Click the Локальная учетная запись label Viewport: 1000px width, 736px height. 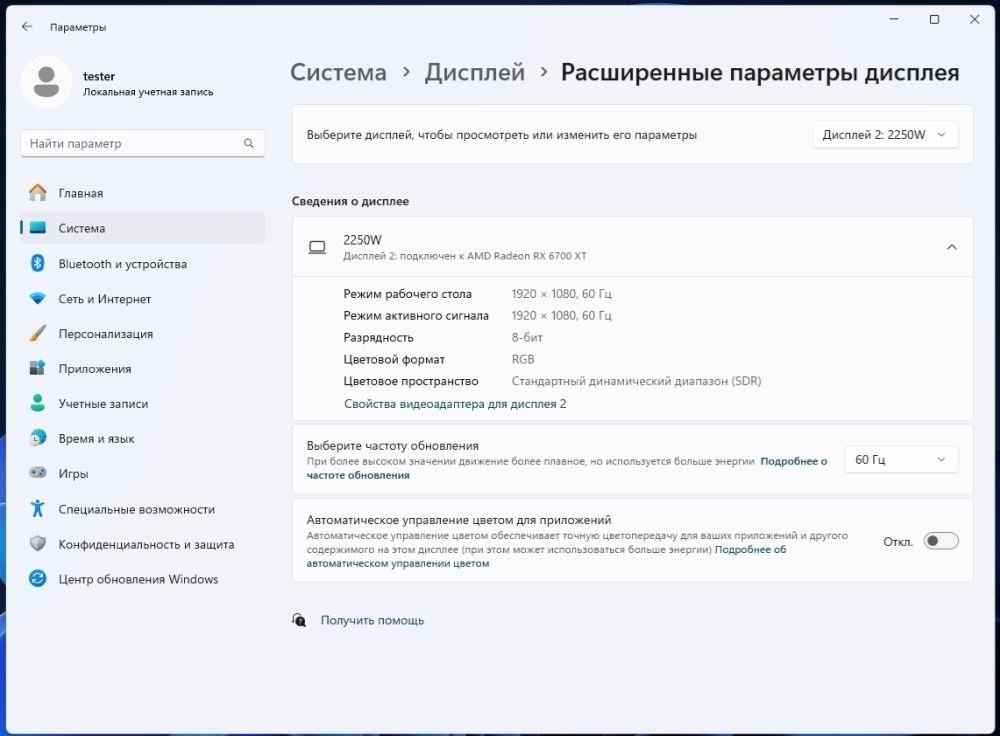point(148,92)
